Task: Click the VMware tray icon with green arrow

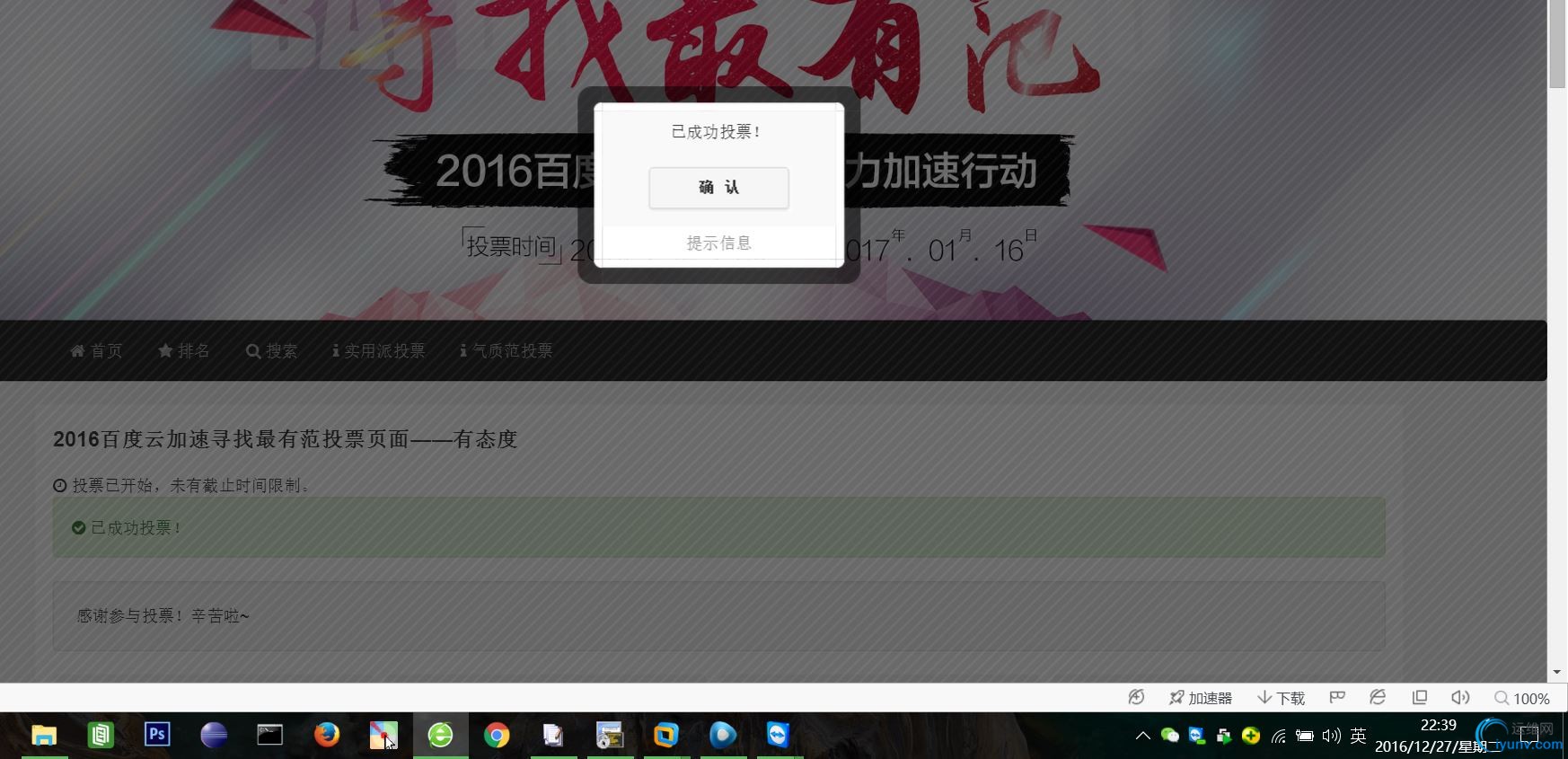Action: pos(1223,736)
